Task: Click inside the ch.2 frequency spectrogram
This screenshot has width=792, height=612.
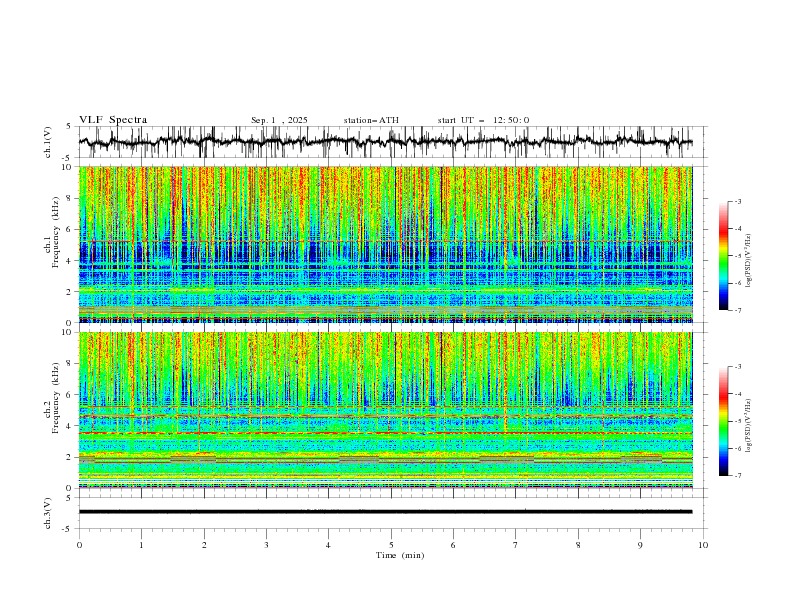Action: [x=385, y=410]
